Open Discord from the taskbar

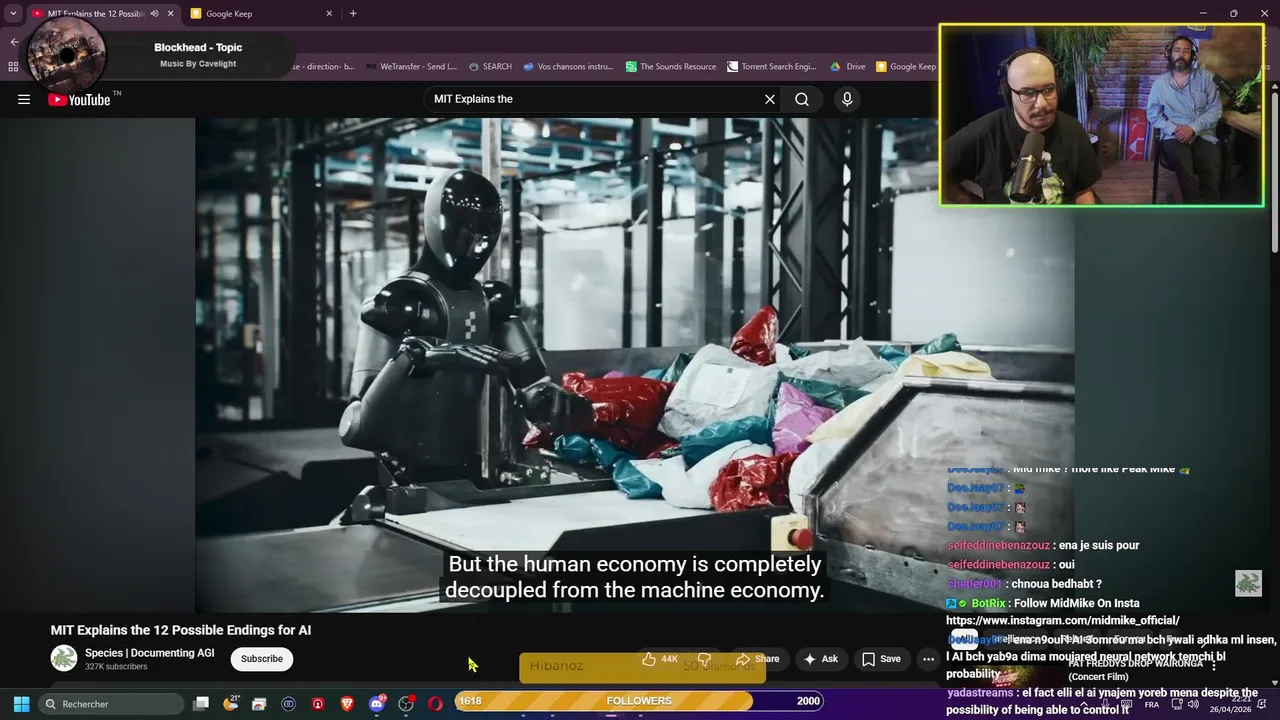[x=377, y=704]
